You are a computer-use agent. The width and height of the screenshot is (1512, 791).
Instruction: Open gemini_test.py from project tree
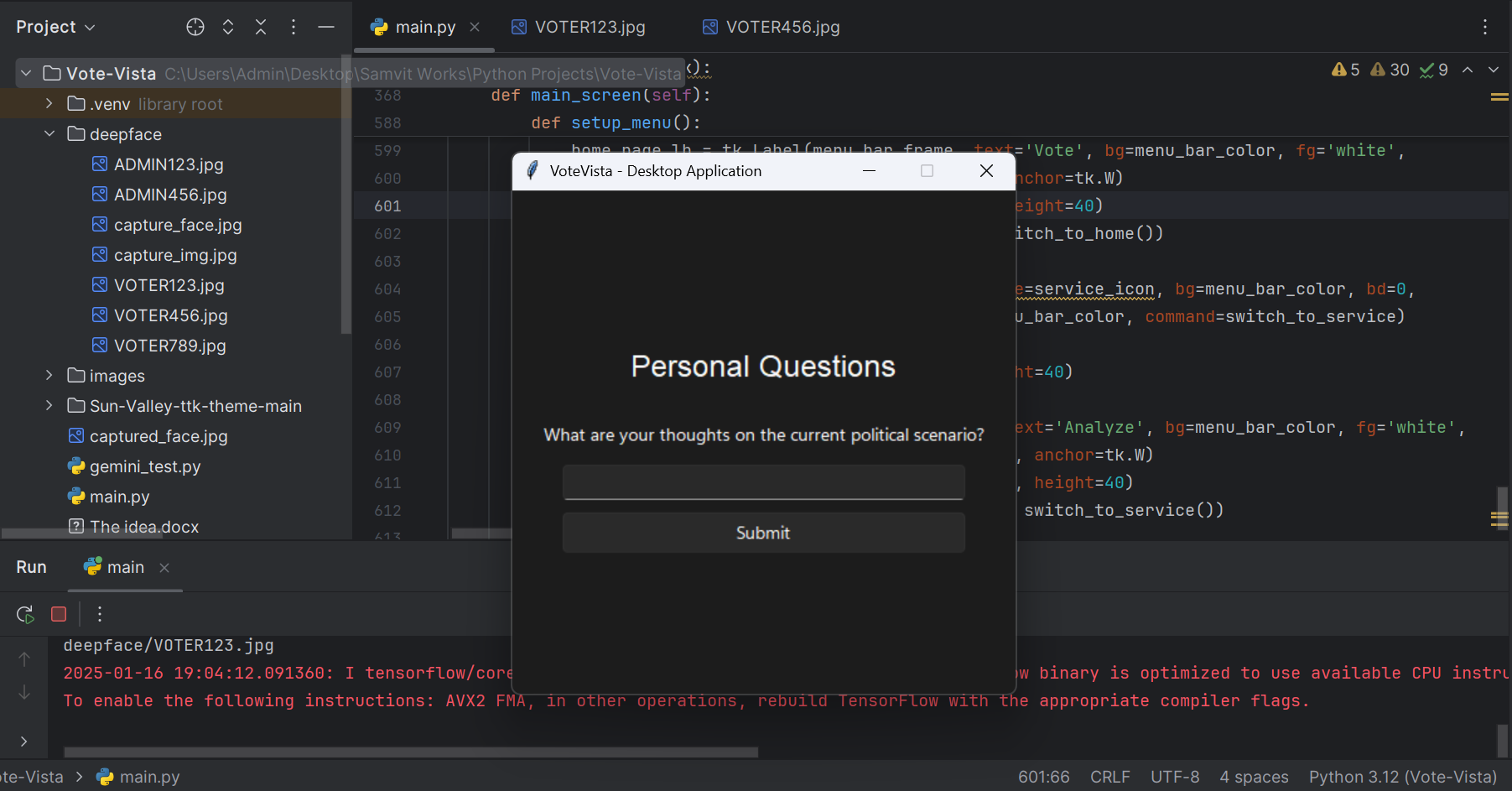coord(145,466)
